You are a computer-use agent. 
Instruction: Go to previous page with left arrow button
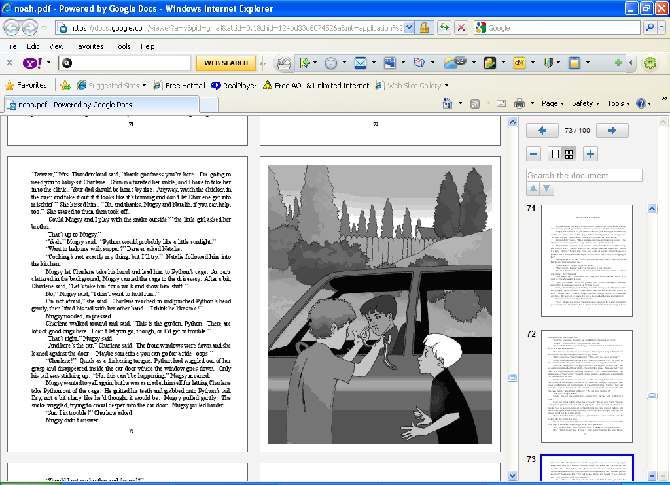[542, 131]
